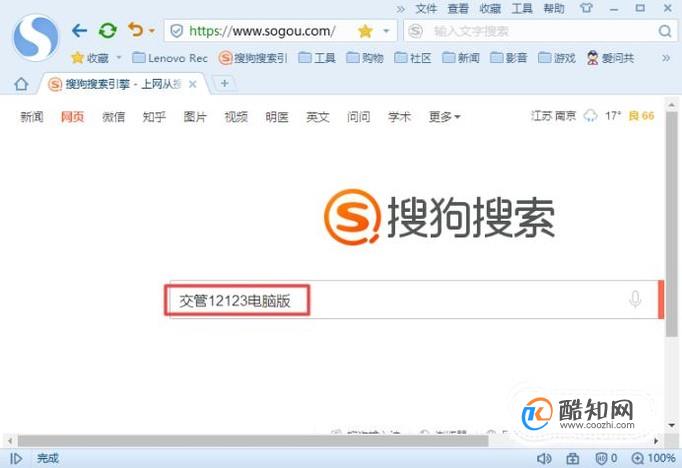This screenshot has height=468, width=682.
Task: Open the 文件 menu
Action: pos(426,8)
